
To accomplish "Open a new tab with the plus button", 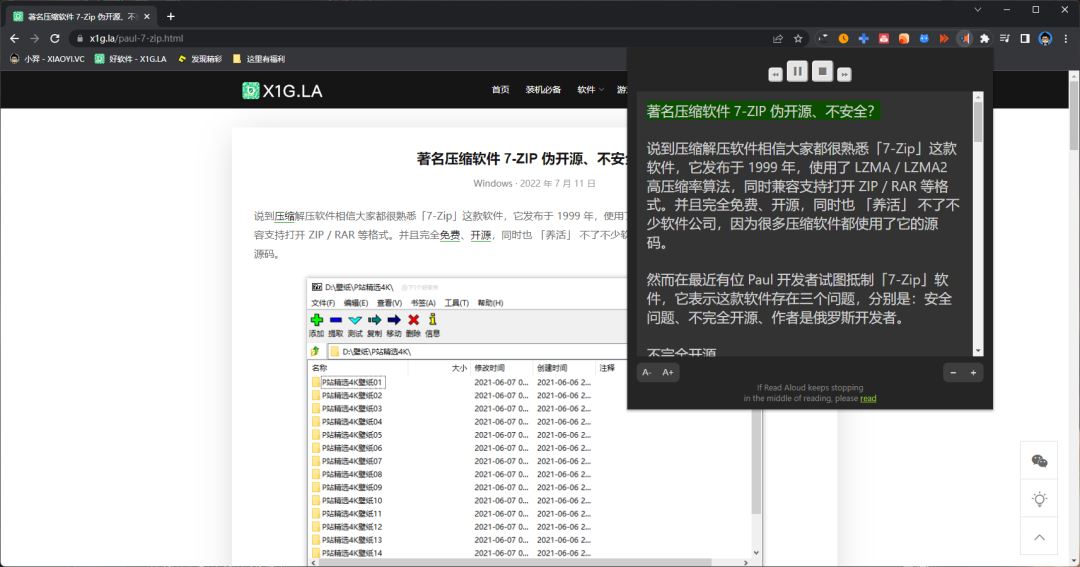I will pos(171,16).
